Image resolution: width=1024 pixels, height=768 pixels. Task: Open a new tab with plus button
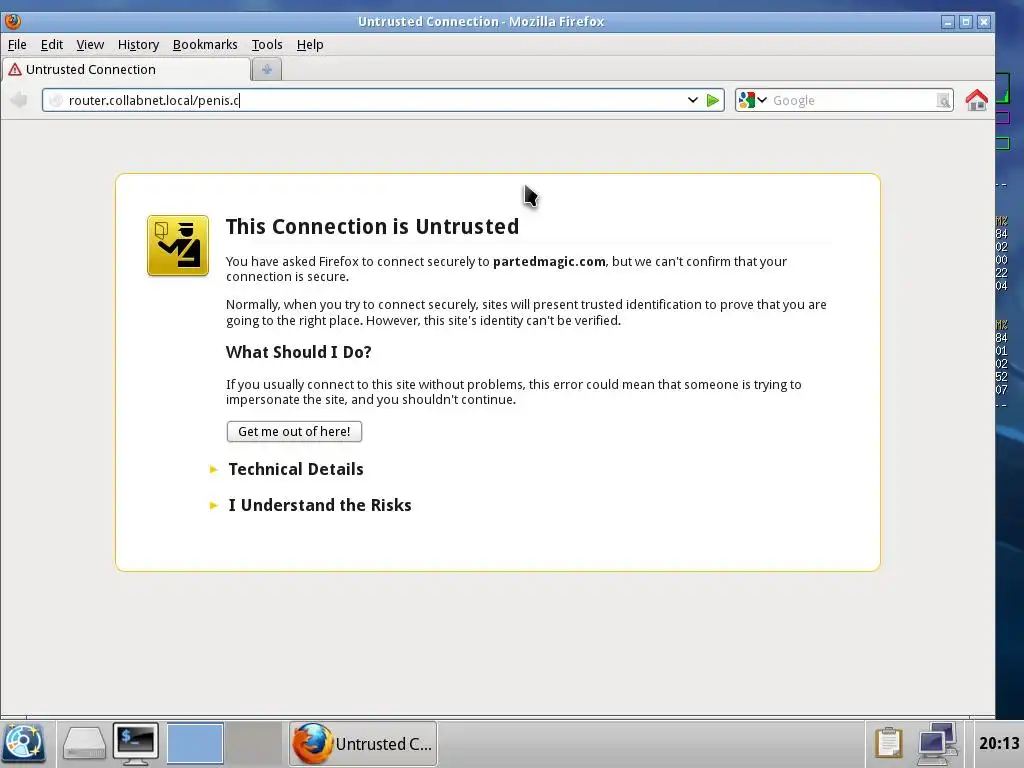[x=266, y=69]
